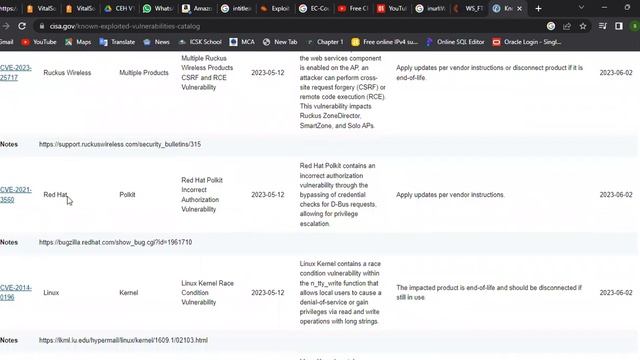640x360 pixels.
Task: Minimize the Chrome window
Action: click(x=604, y=8)
